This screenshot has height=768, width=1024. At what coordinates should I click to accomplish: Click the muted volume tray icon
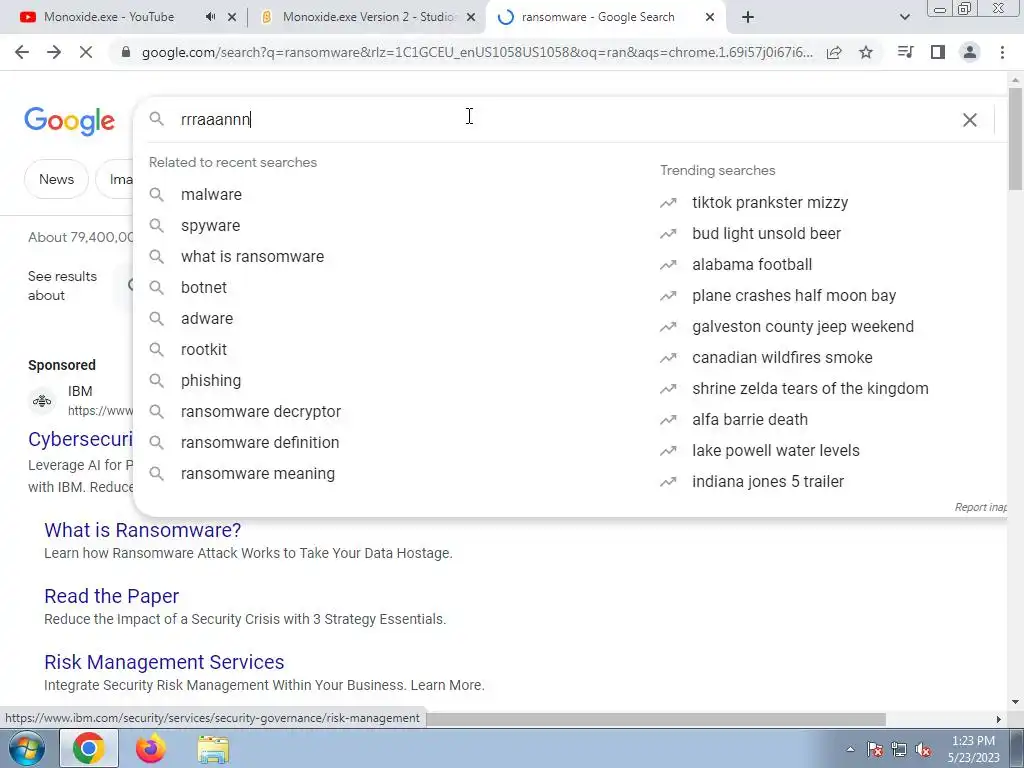[923, 750]
